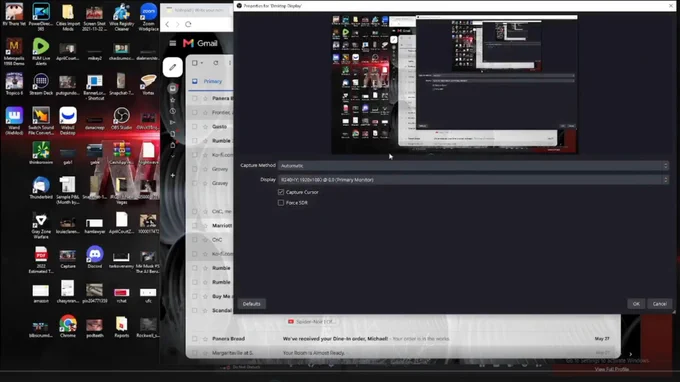Open the pin204771359 image on desktop
680x382 pixels.
pyautogui.click(x=95, y=293)
